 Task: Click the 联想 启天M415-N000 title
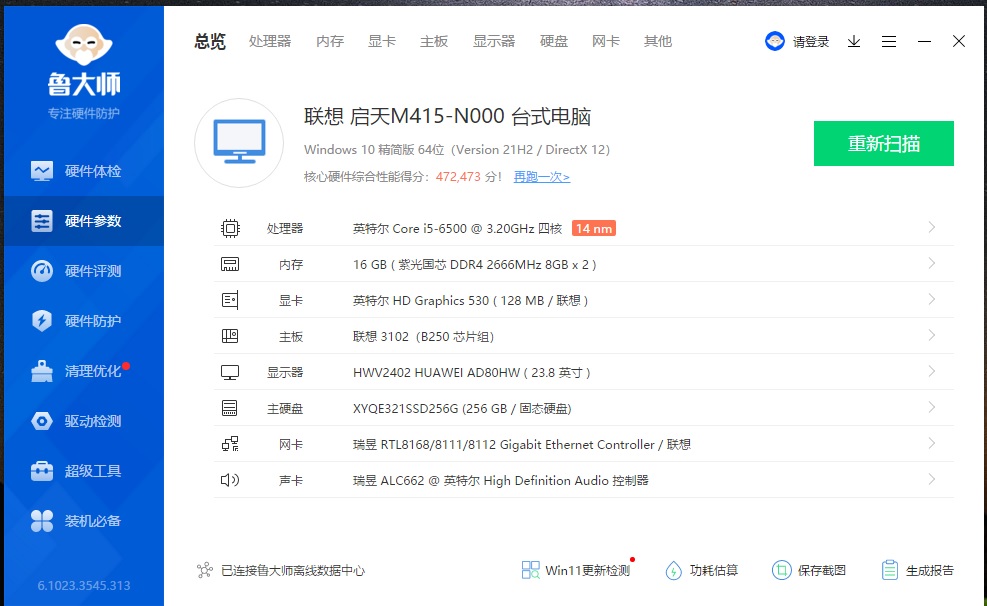click(448, 116)
